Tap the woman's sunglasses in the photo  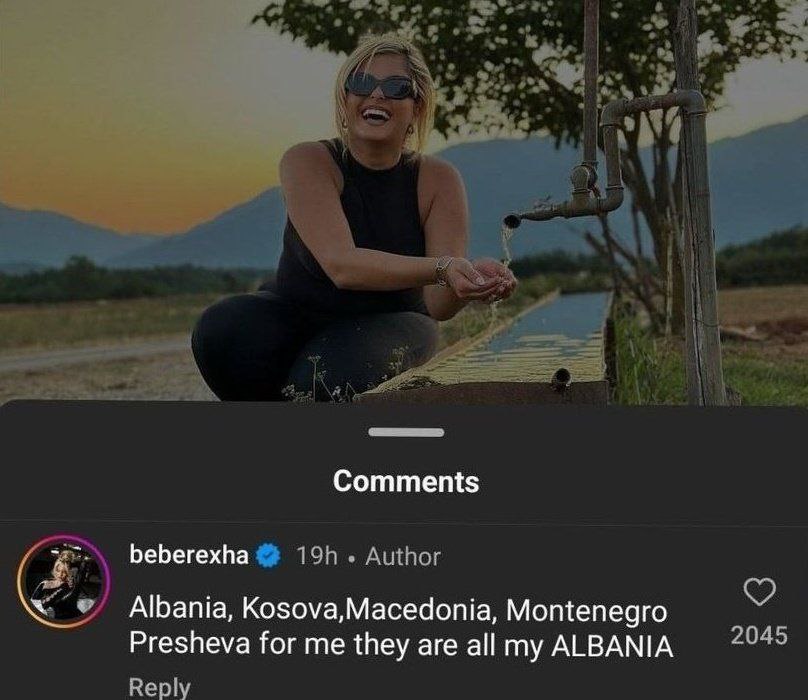point(380,86)
